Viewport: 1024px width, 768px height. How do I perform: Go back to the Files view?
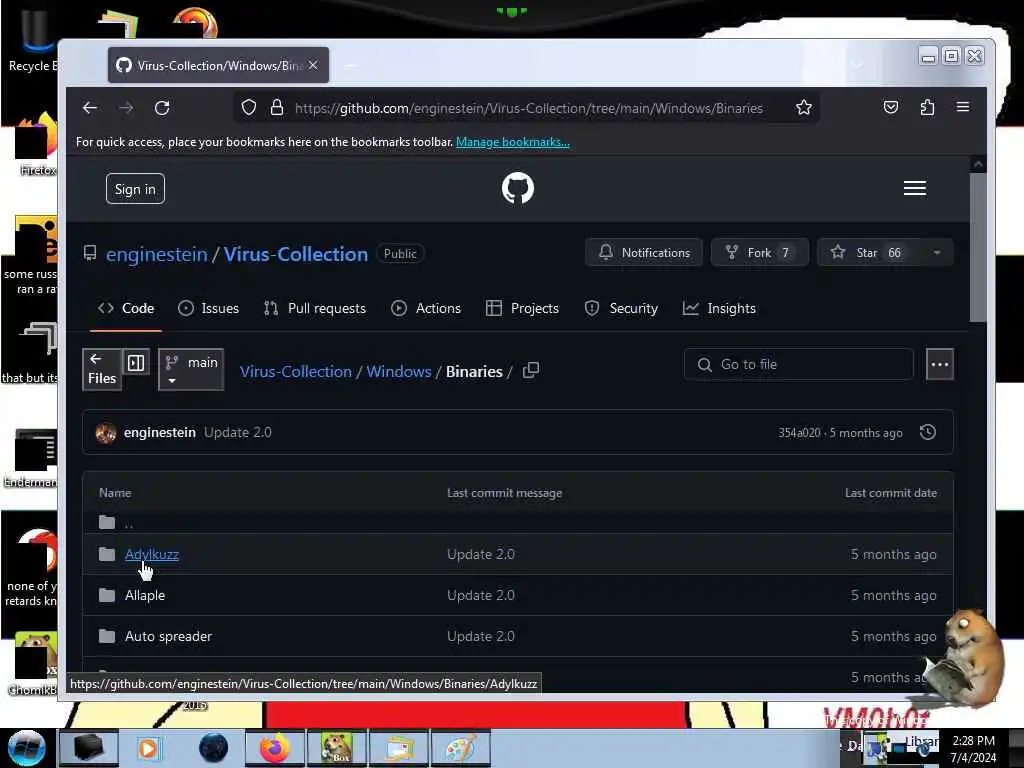pos(102,370)
